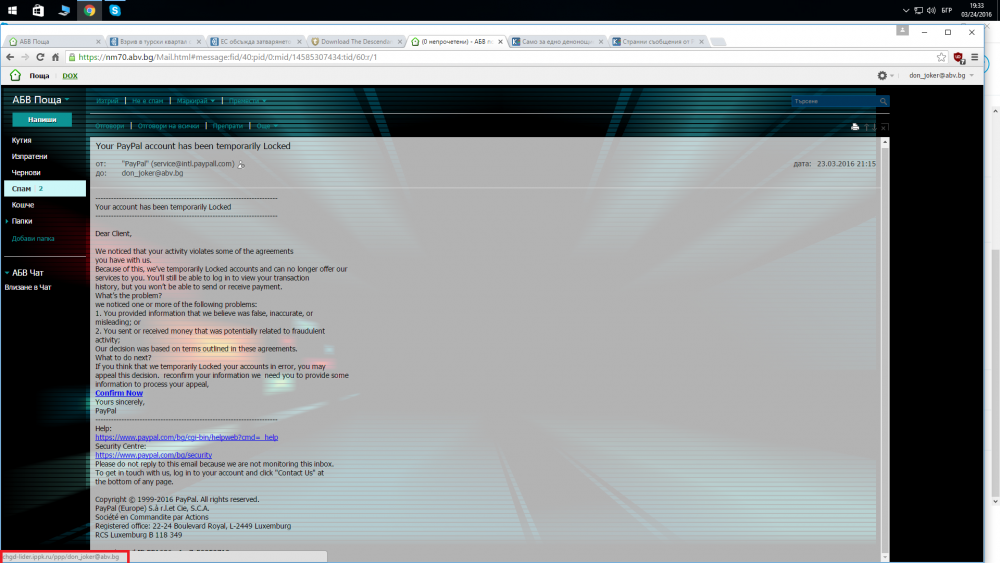Click the Добави папка link
The width and height of the screenshot is (1000, 563).
[33, 238]
